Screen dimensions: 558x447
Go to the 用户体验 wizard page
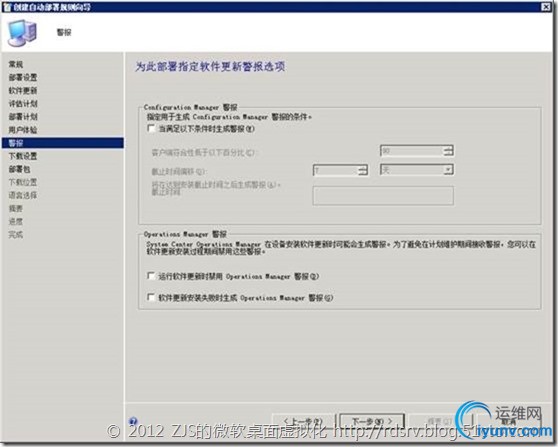23,130
